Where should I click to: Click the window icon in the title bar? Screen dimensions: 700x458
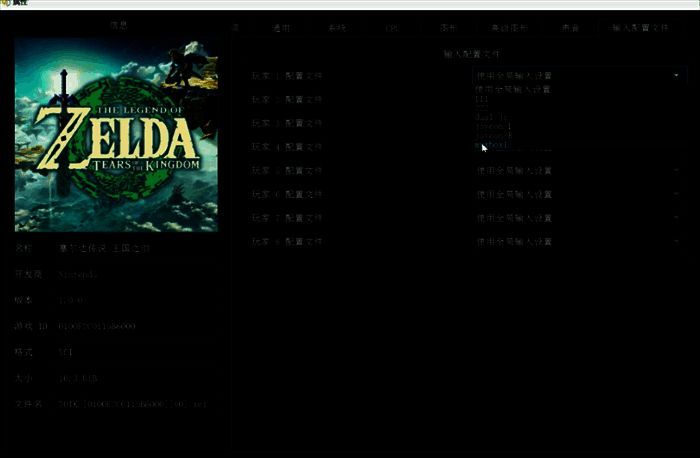click(x=6, y=4)
